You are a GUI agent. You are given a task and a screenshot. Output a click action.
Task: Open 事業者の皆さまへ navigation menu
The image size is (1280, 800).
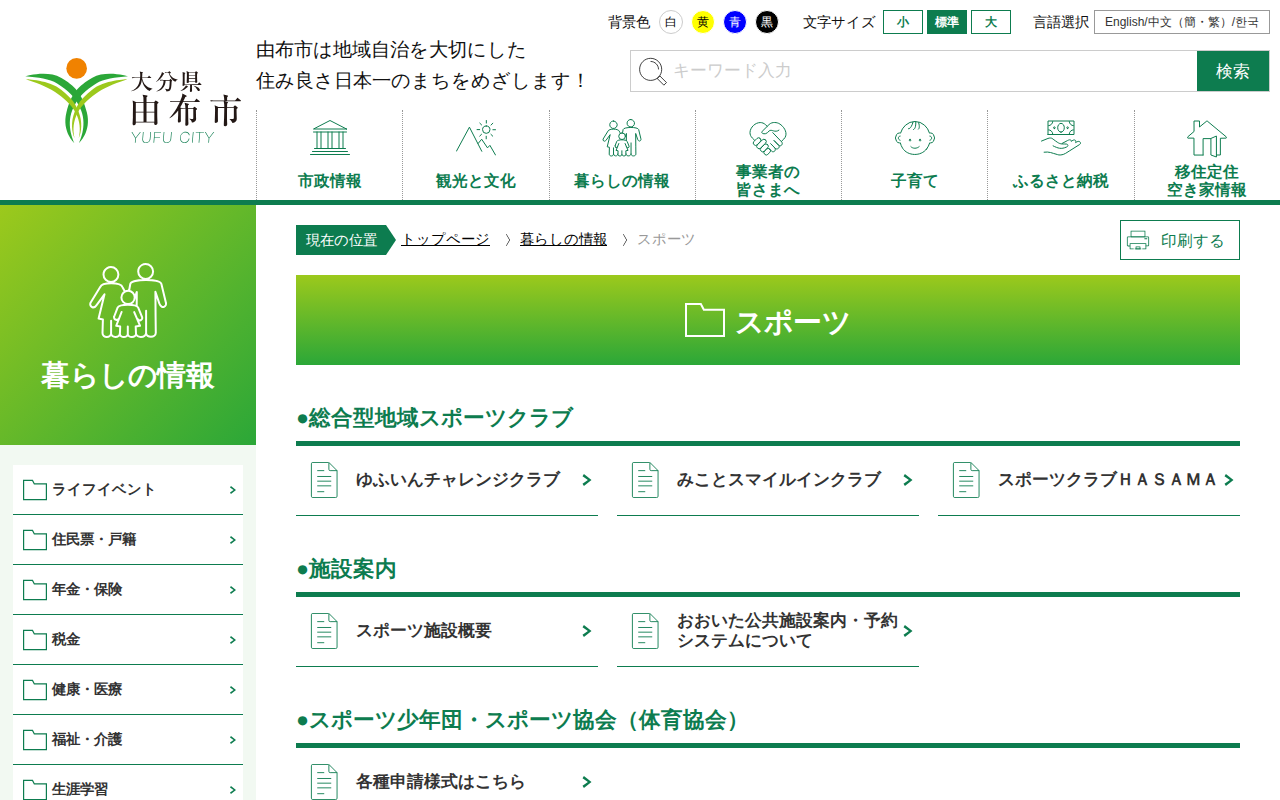(x=768, y=155)
